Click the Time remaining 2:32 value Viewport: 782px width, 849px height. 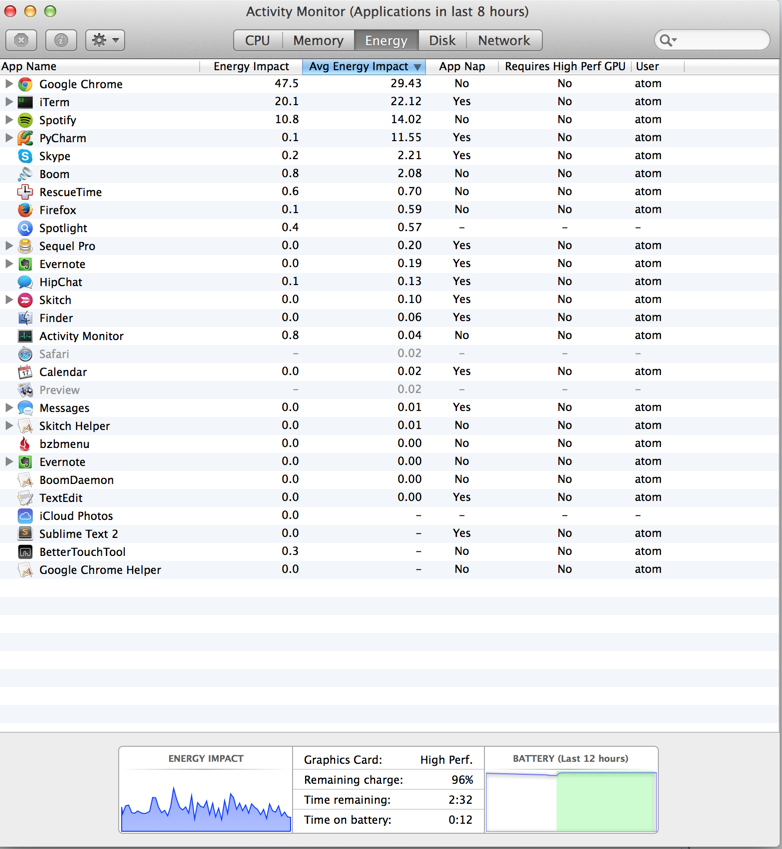click(x=460, y=800)
